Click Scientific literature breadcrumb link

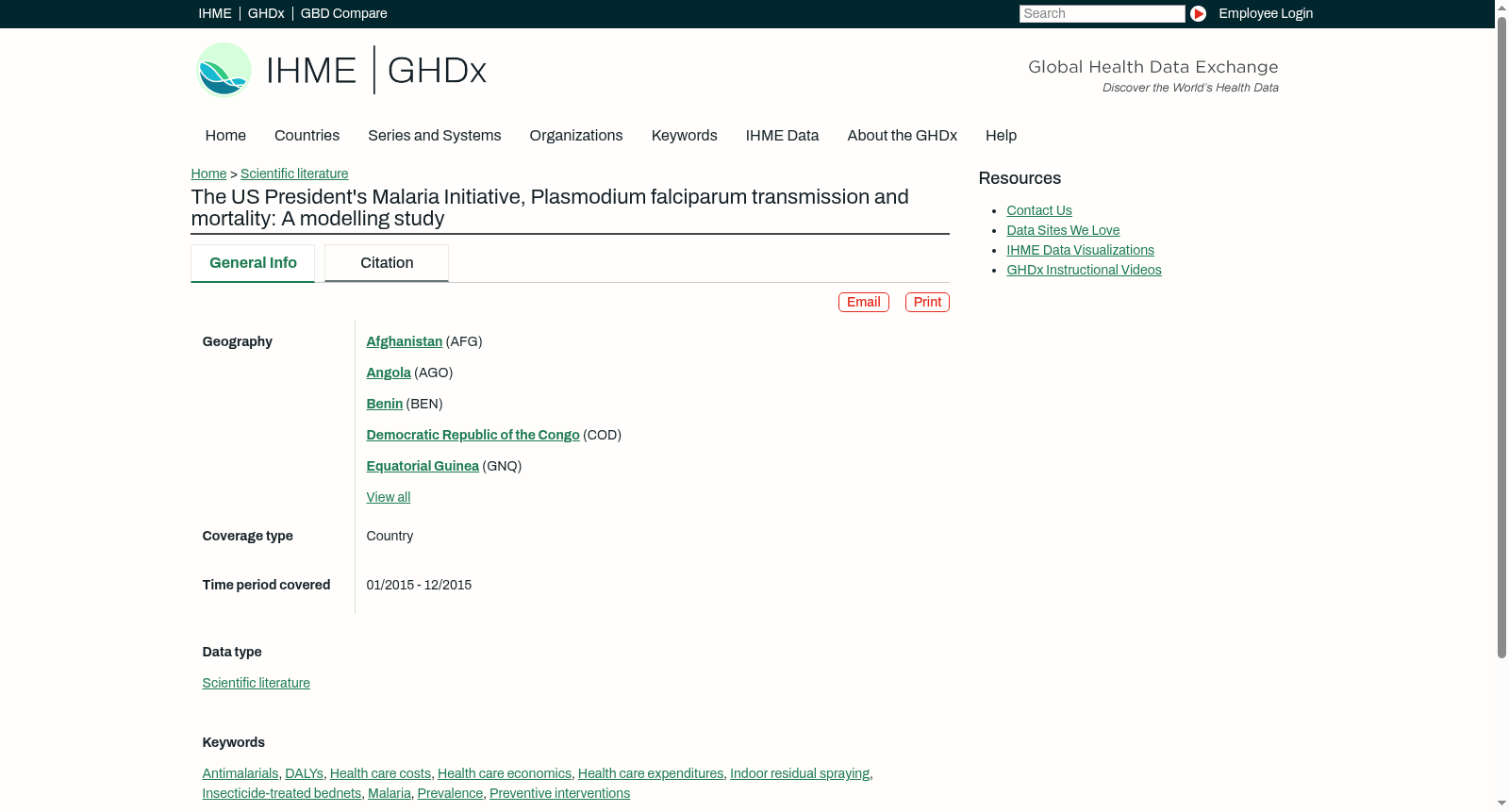(x=294, y=174)
